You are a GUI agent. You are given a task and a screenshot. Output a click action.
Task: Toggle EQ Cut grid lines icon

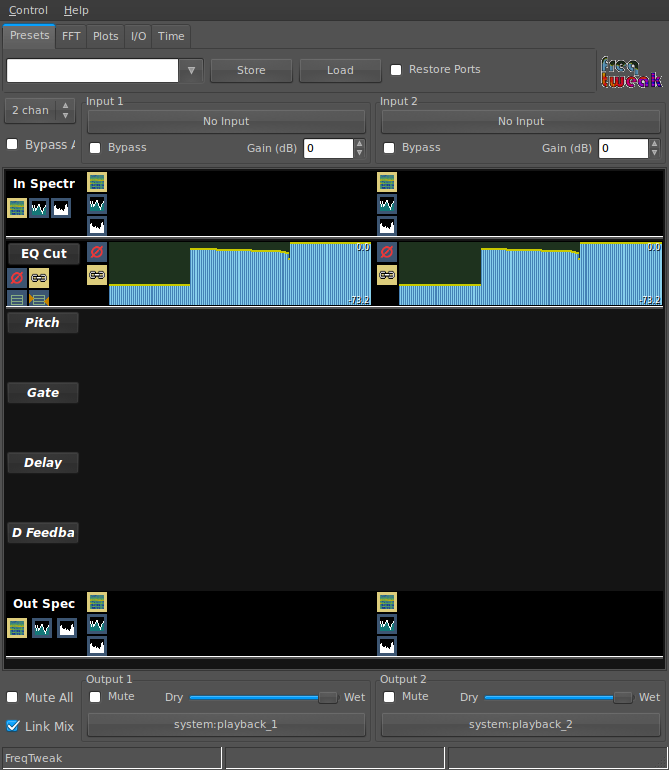(17, 298)
